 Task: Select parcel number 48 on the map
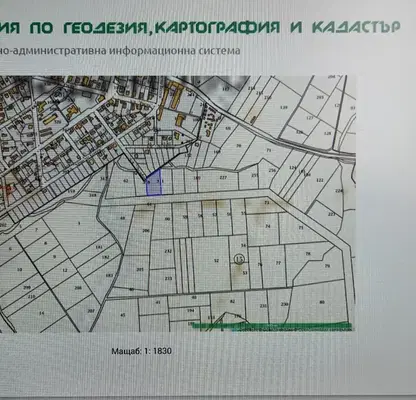(x=122, y=218)
